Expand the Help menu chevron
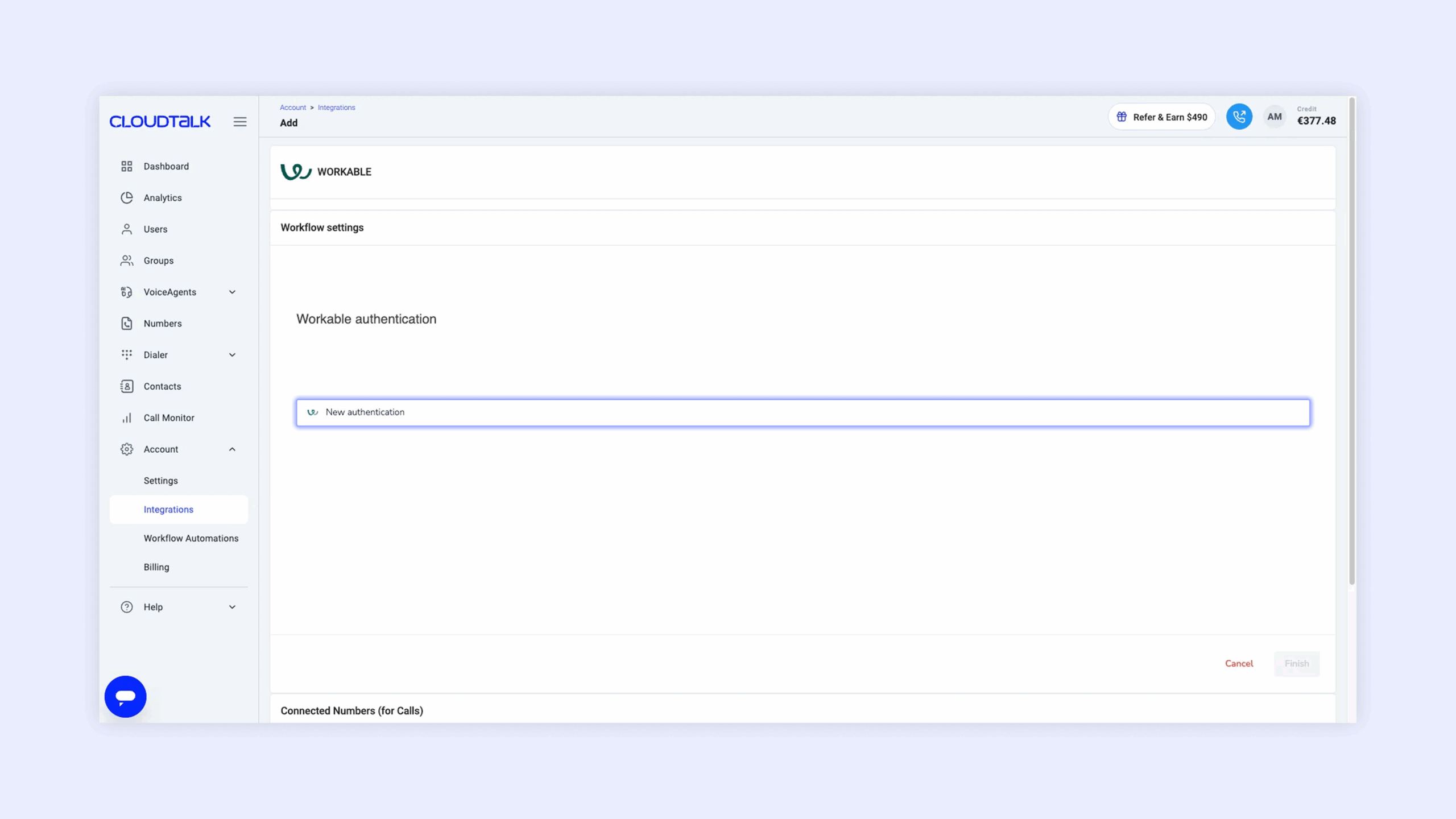 (x=232, y=607)
